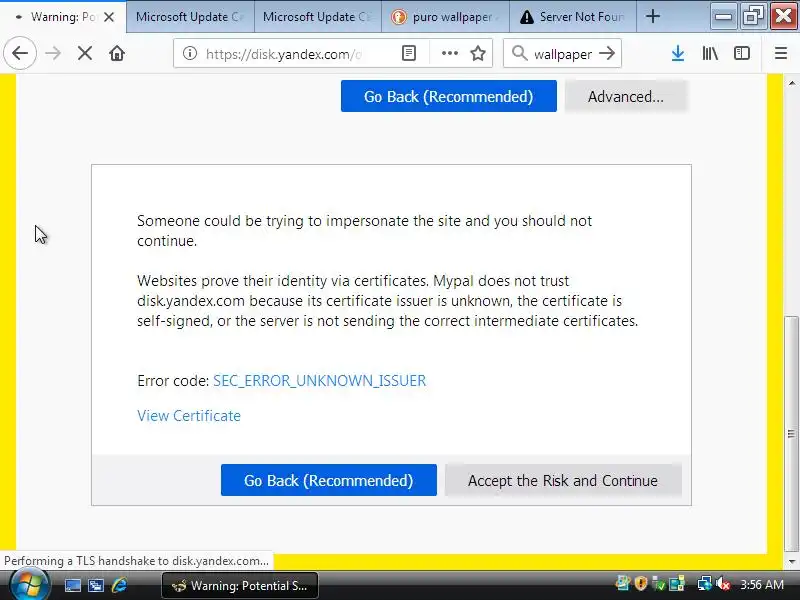Image resolution: width=800 pixels, height=600 pixels.
Task: Switch to Server Not Found tab
Action: click(572, 17)
